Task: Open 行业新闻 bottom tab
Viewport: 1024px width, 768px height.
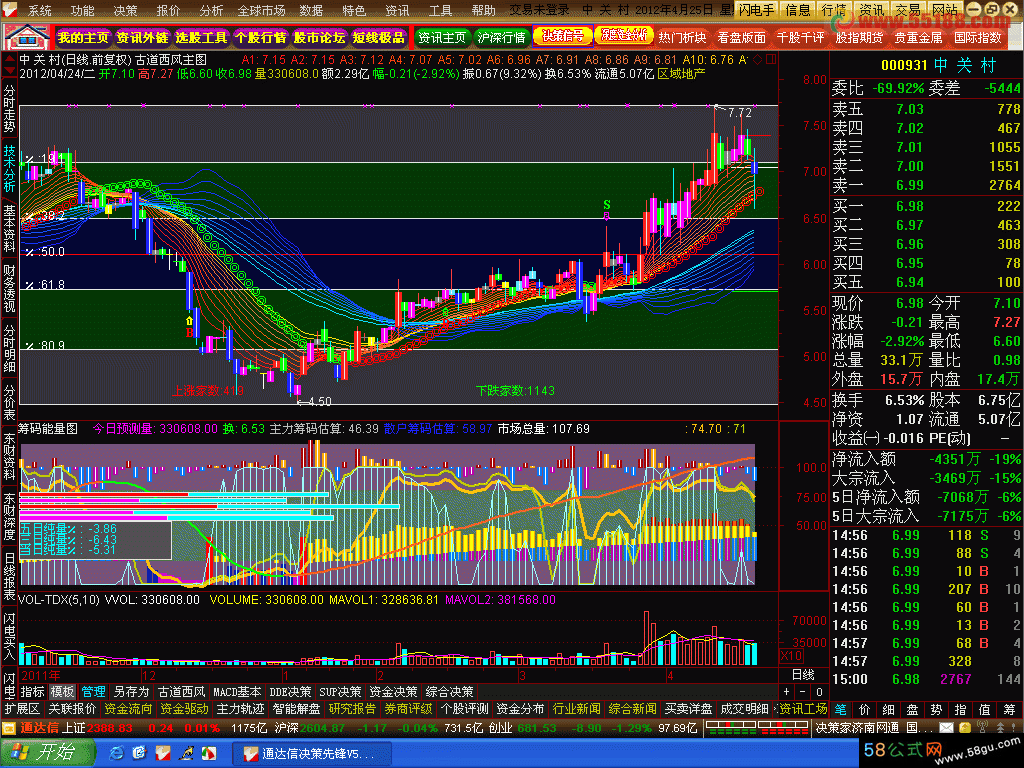Action: (x=576, y=709)
